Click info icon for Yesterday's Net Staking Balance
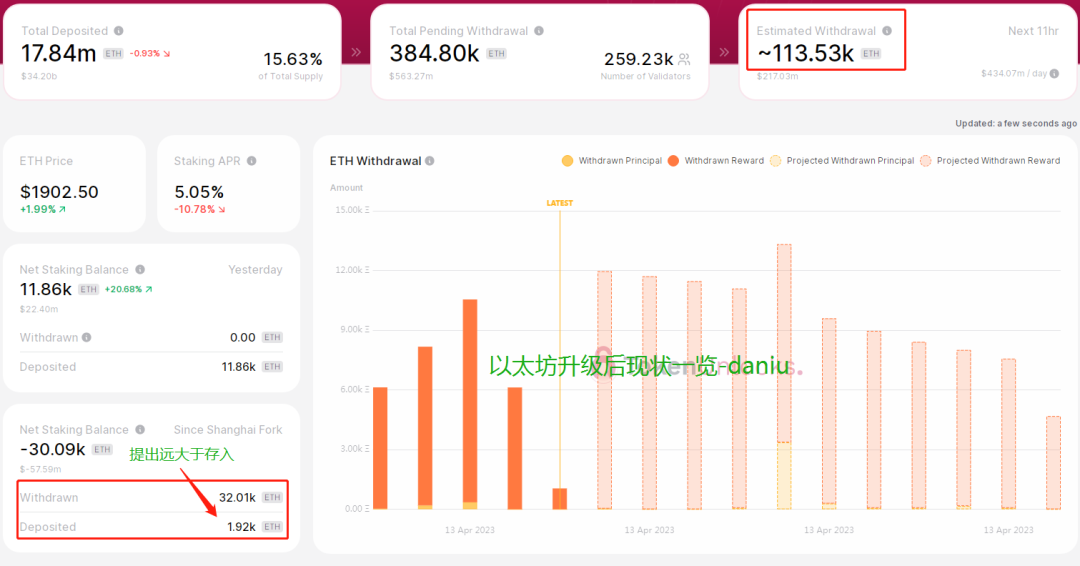 pyautogui.click(x=140, y=270)
